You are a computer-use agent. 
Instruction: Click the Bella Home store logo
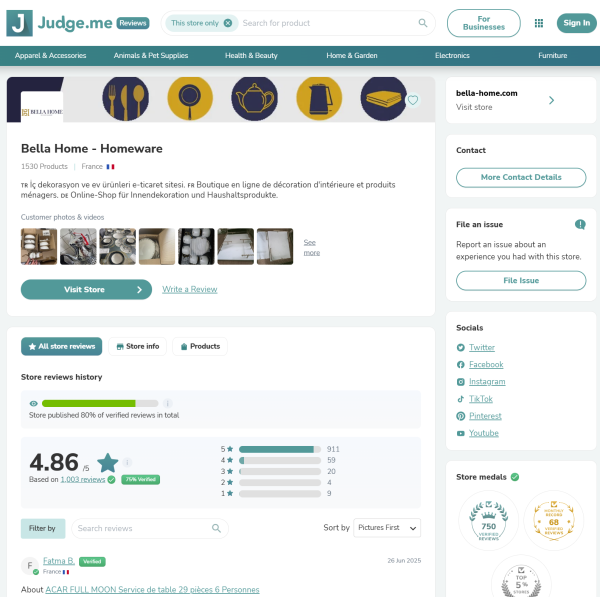[42, 107]
